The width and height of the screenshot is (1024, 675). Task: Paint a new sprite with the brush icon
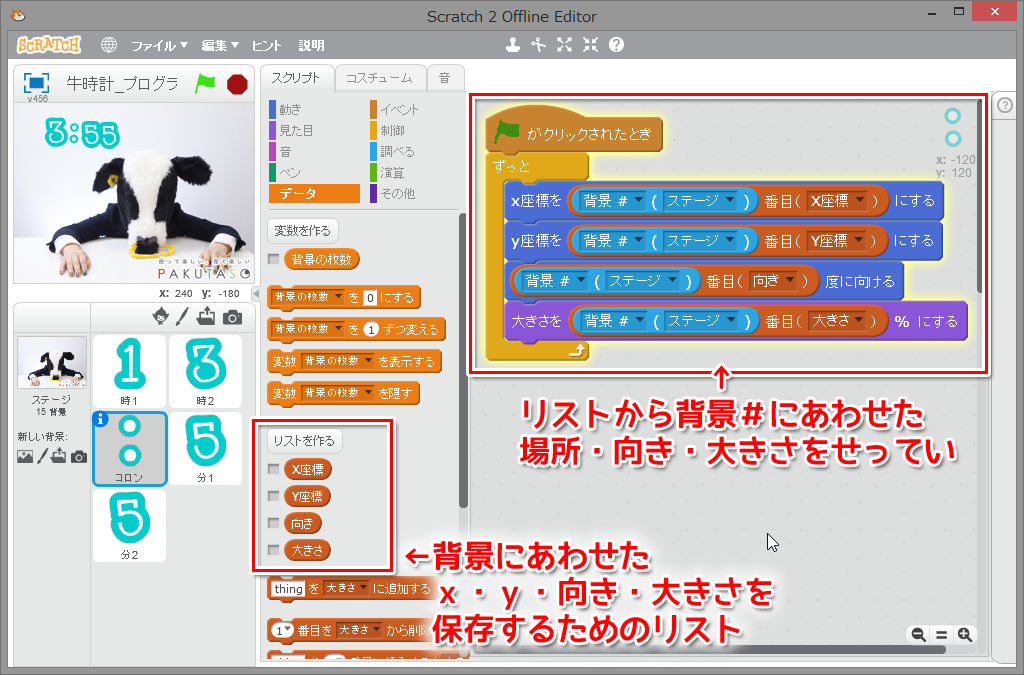point(182,317)
